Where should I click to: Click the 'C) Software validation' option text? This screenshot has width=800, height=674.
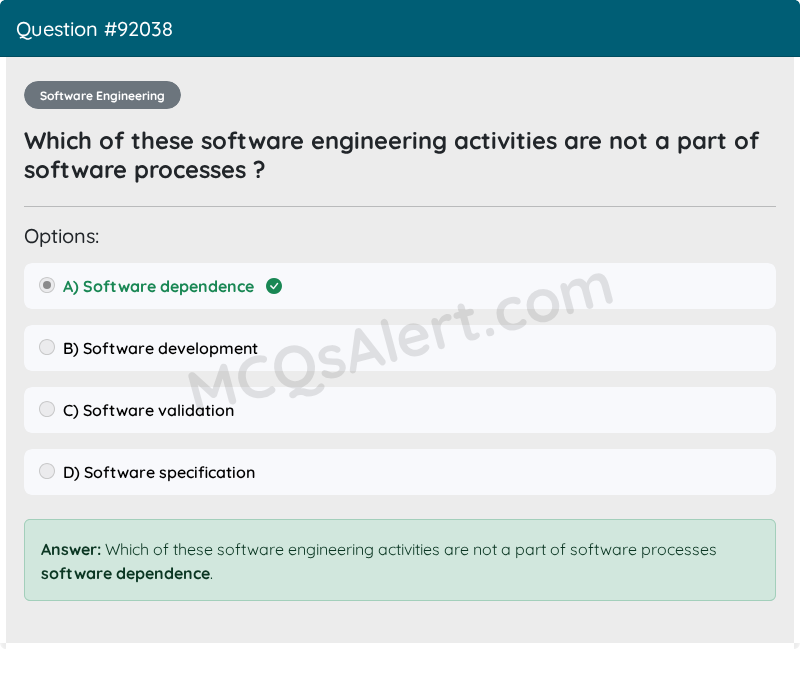(x=148, y=411)
